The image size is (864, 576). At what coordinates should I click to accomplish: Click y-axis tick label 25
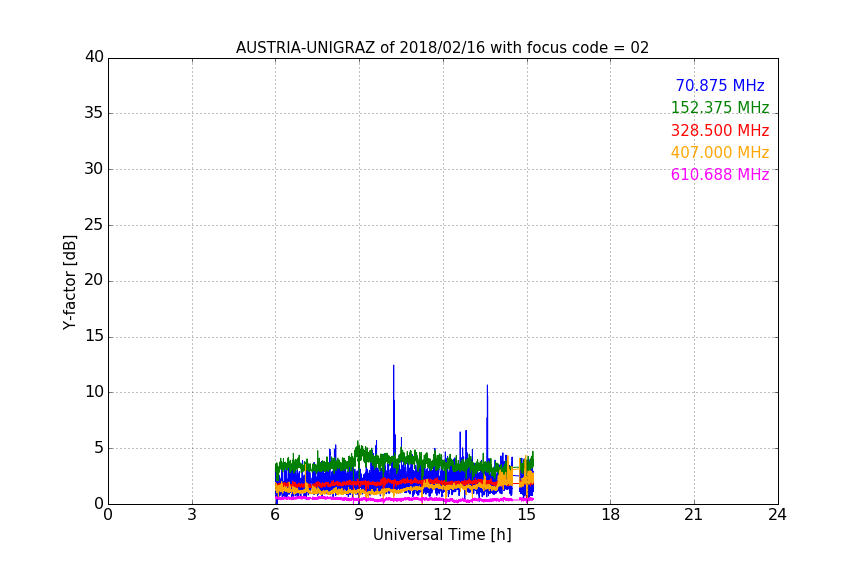pos(94,225)
